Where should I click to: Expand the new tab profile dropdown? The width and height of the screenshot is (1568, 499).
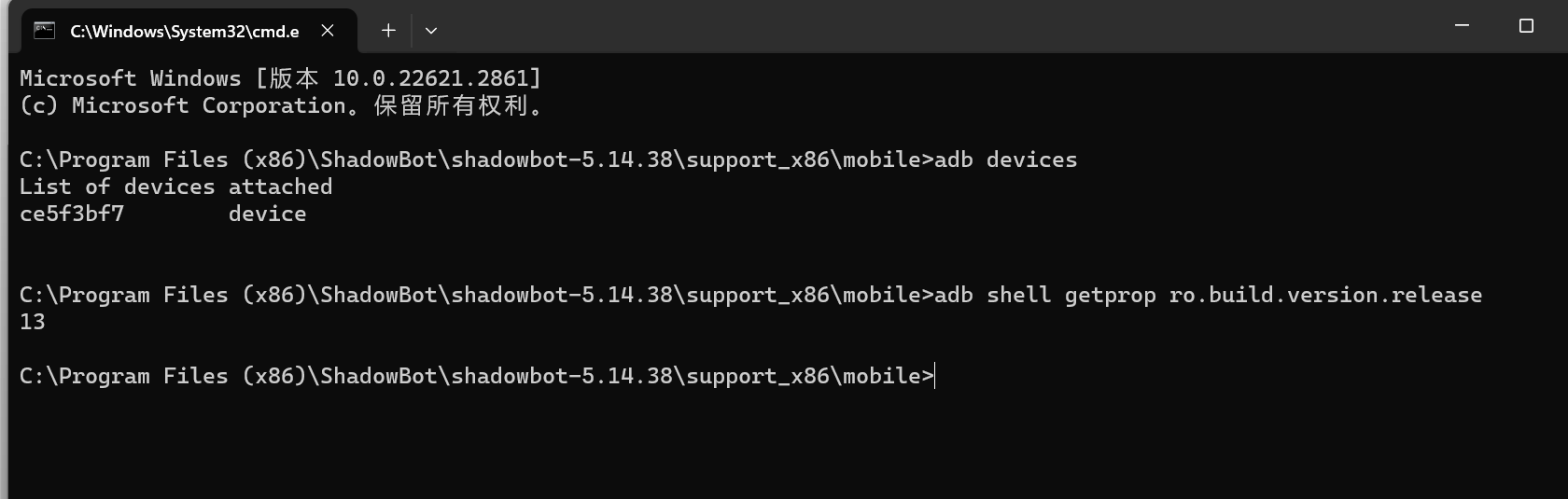tap(431, 31)
